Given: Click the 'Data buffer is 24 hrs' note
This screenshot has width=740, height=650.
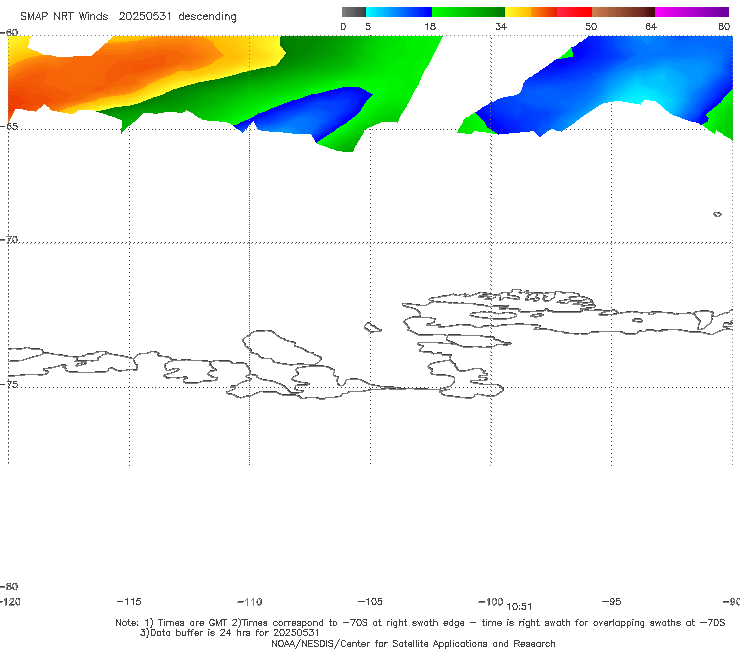Looking at the screenshot, I should pos(230,633).
